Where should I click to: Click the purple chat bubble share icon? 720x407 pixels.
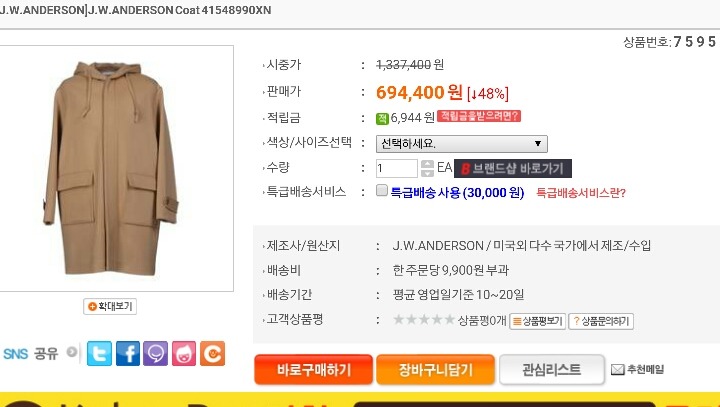155,353
